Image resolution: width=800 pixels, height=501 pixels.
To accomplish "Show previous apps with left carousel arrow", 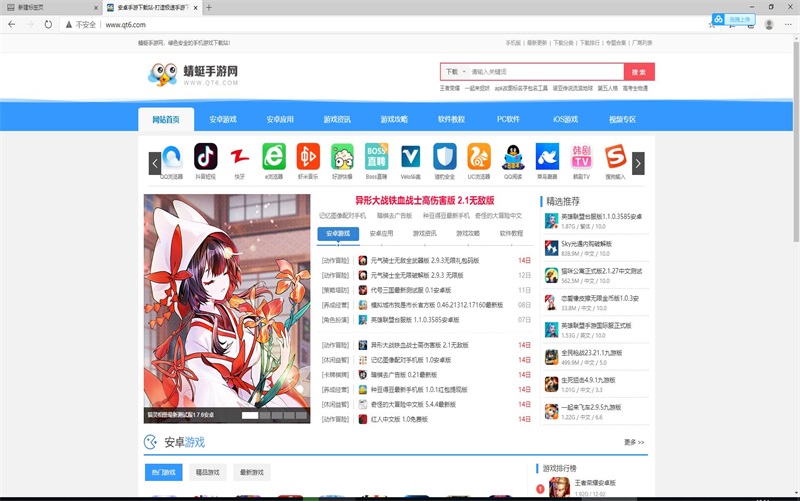I will pos(155,164).
